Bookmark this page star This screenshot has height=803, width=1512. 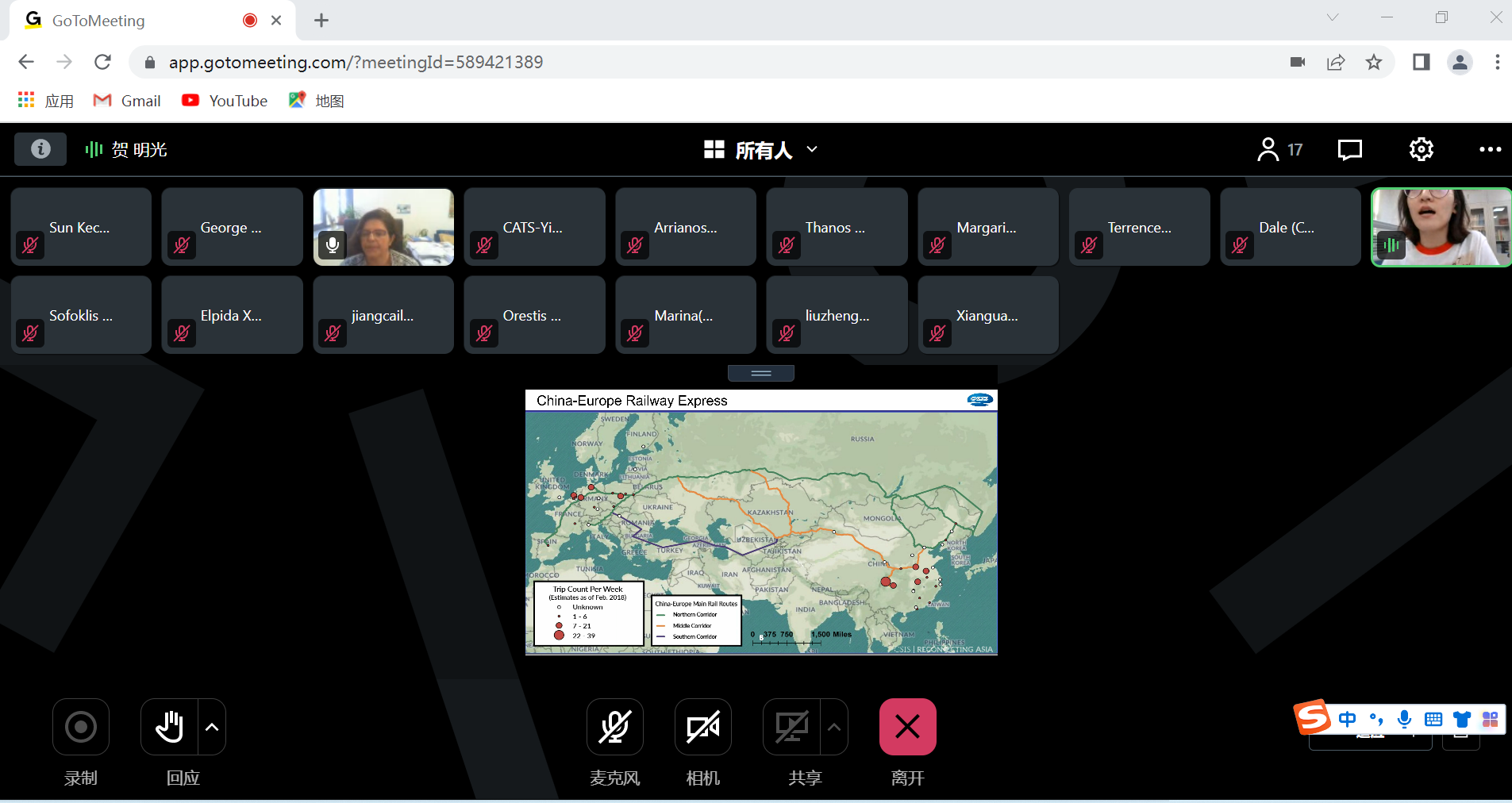click(1374, 62)
